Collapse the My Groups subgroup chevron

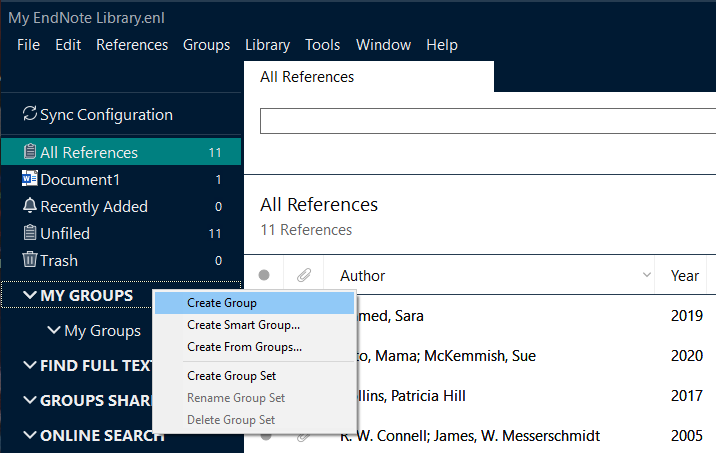pos(54,330)
